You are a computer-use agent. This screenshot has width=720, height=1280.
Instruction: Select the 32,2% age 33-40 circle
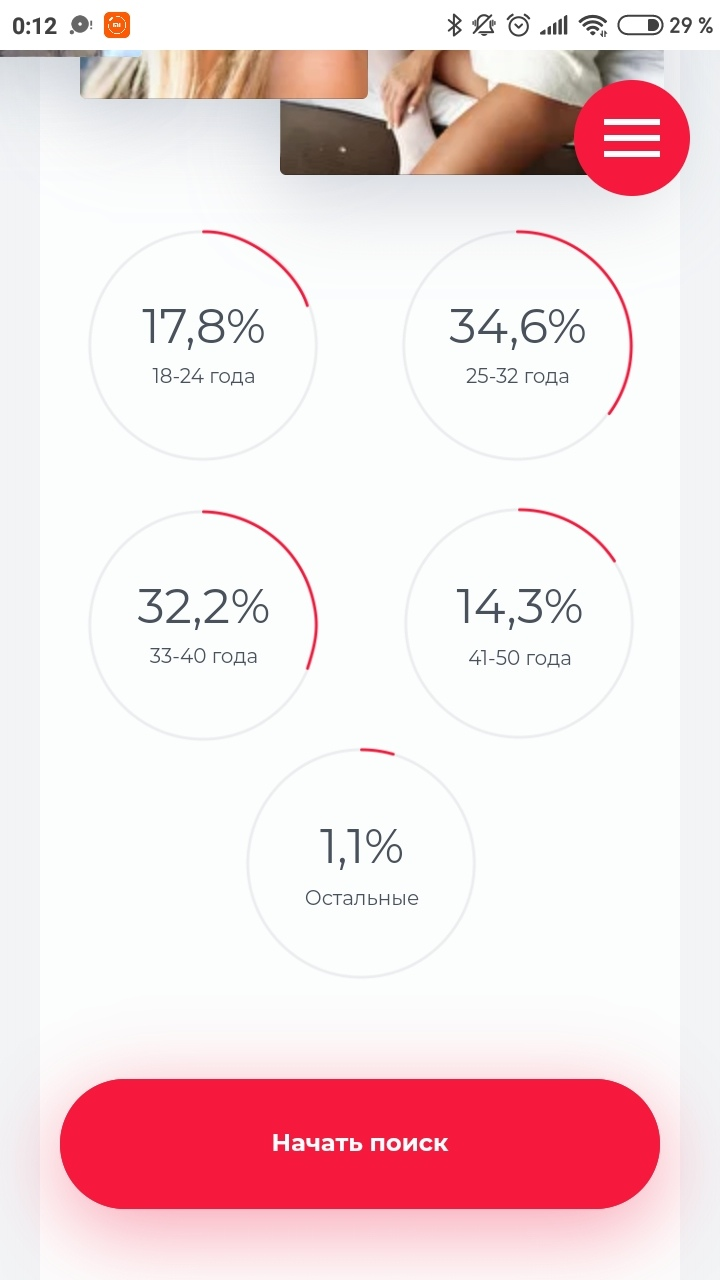(203, 625)
